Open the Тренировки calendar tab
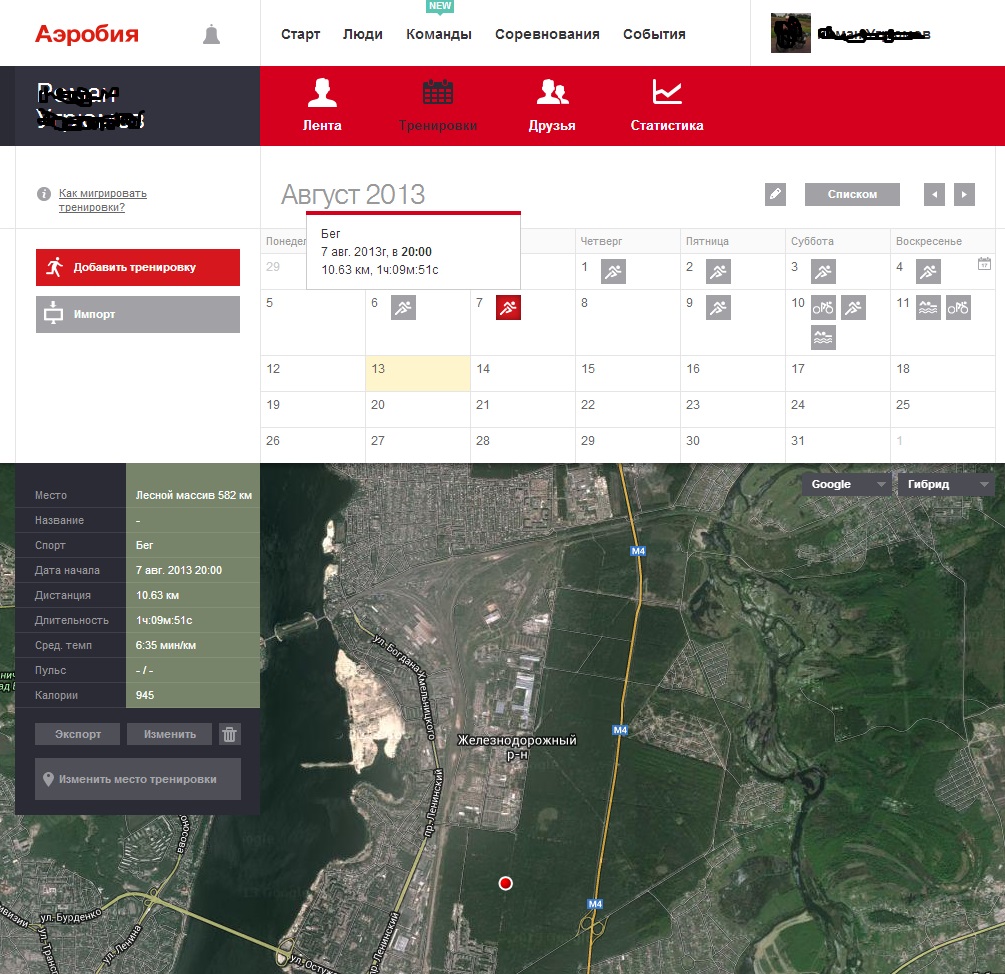This screenshot has height=974, width=1005. (438, 104)
